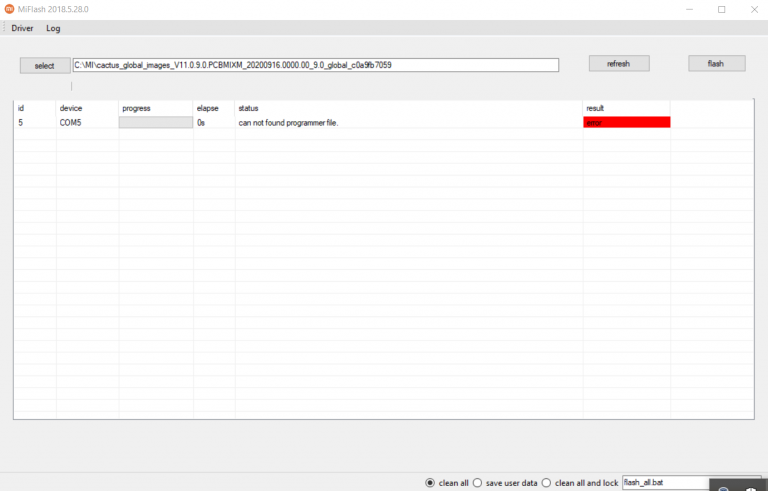This screenshot has width=768, height=491.
Task: Click the red error result cell
Action: coord(626,123)
